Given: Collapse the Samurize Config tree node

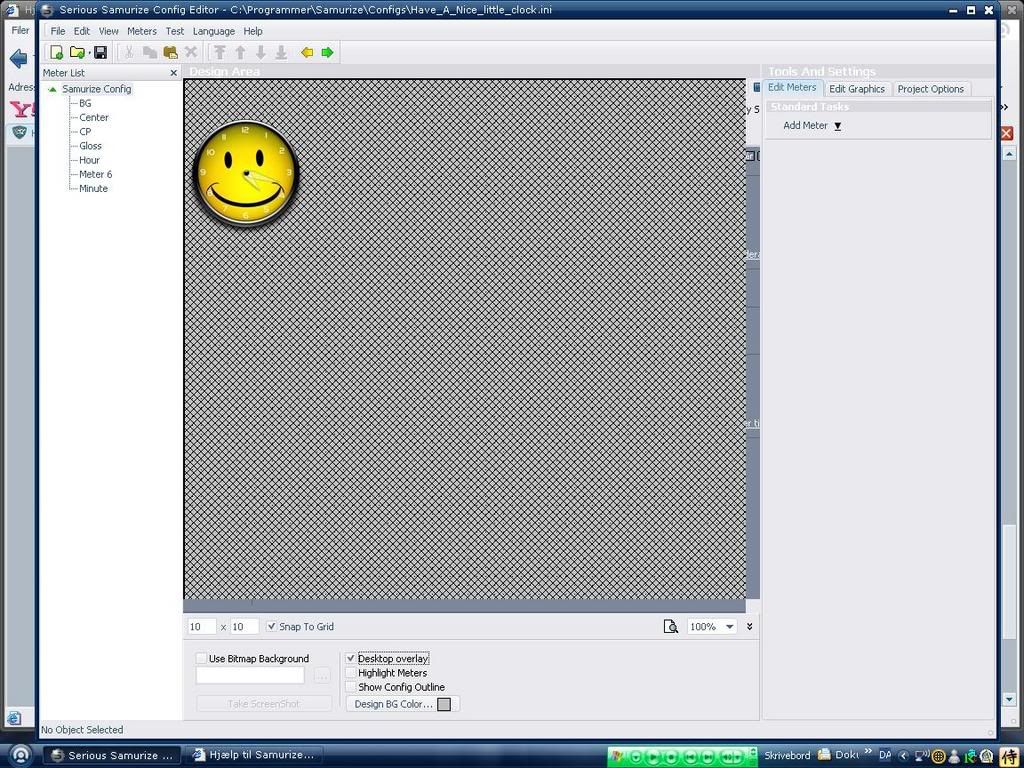Looking at the screenshot, I should [x=52, y=89].
